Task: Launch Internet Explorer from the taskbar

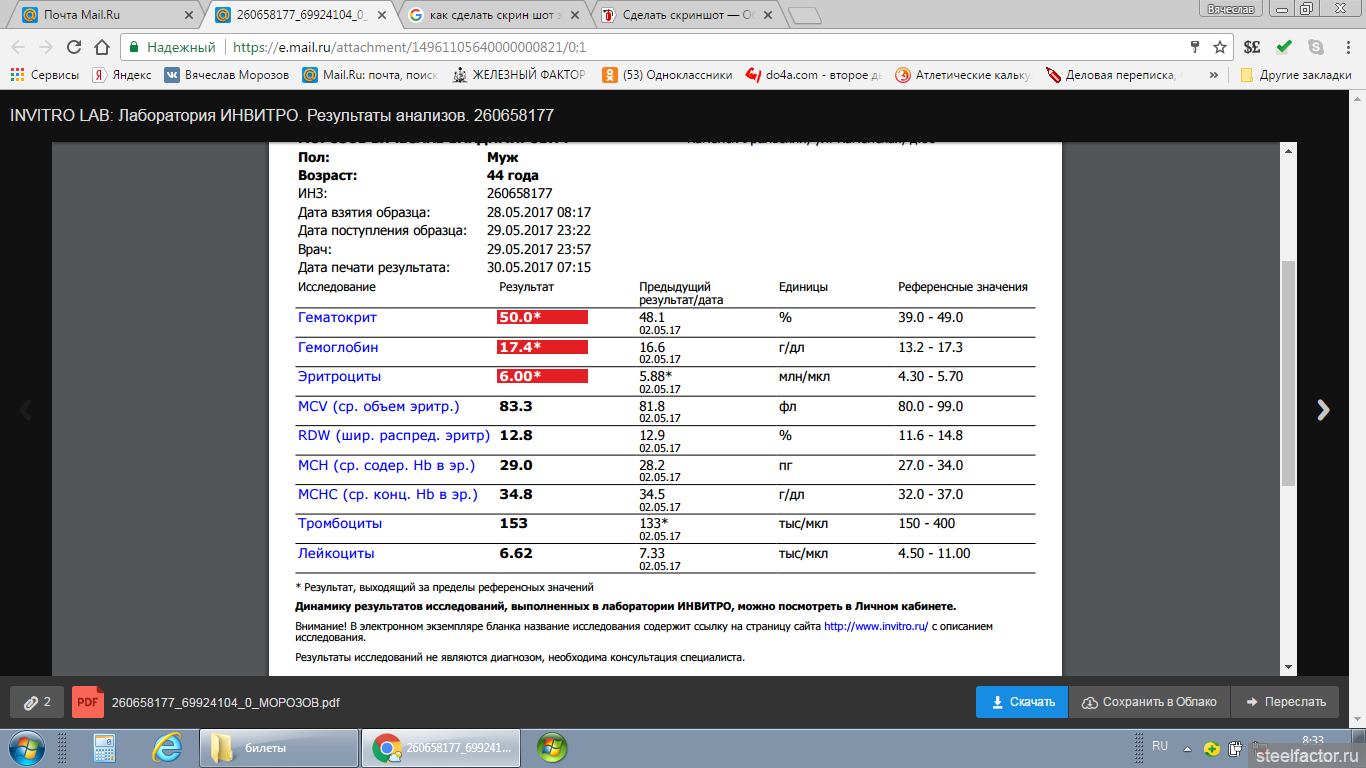Action: [x=166, y=747]
